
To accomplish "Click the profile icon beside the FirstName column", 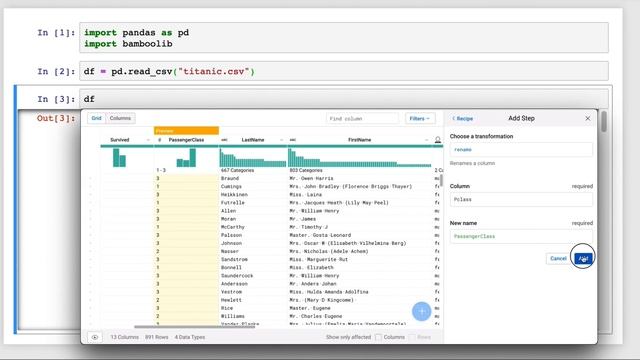I will coord(438,140).
